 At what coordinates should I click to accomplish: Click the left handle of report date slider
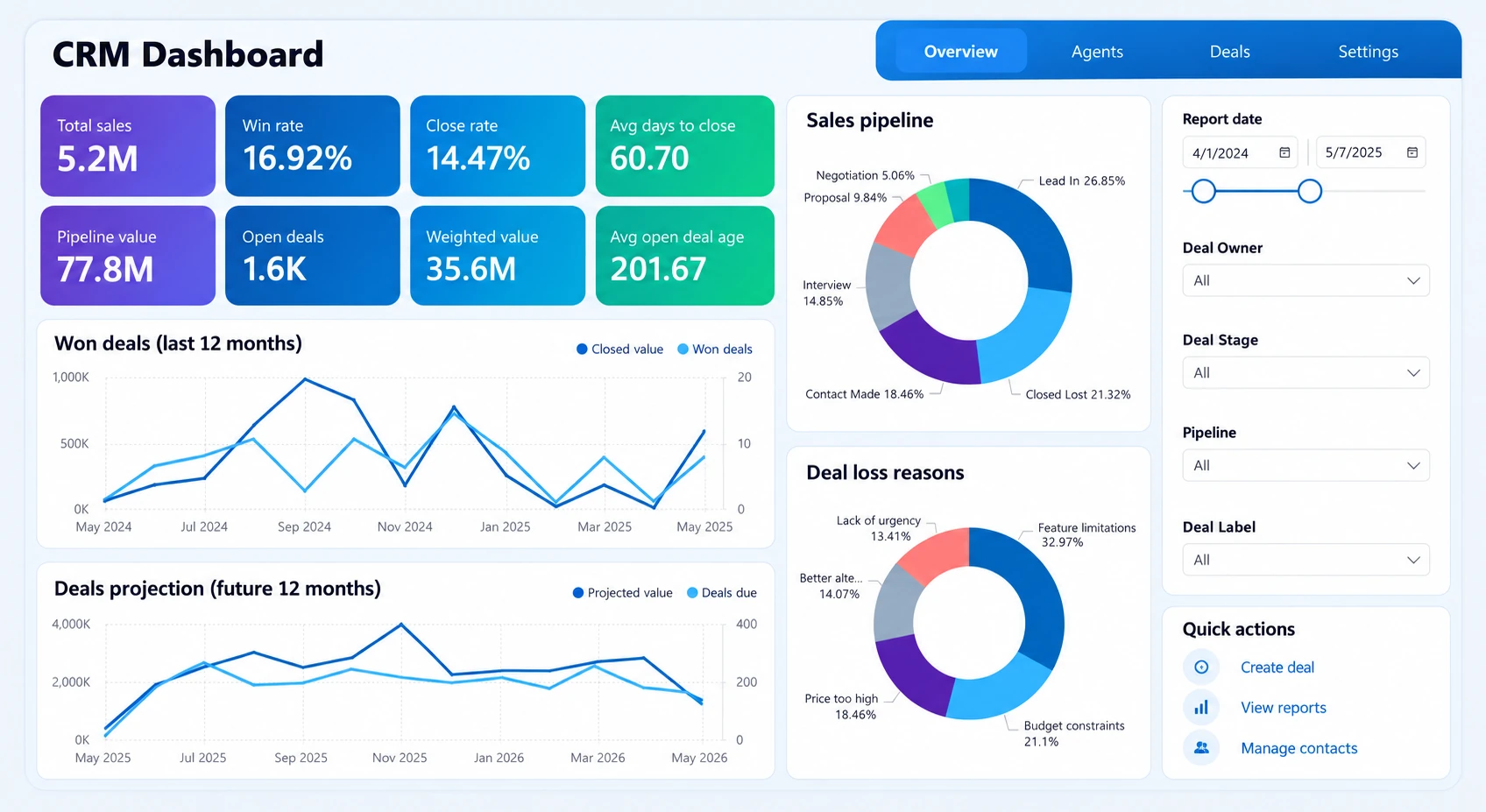(x=1204, y=191)
